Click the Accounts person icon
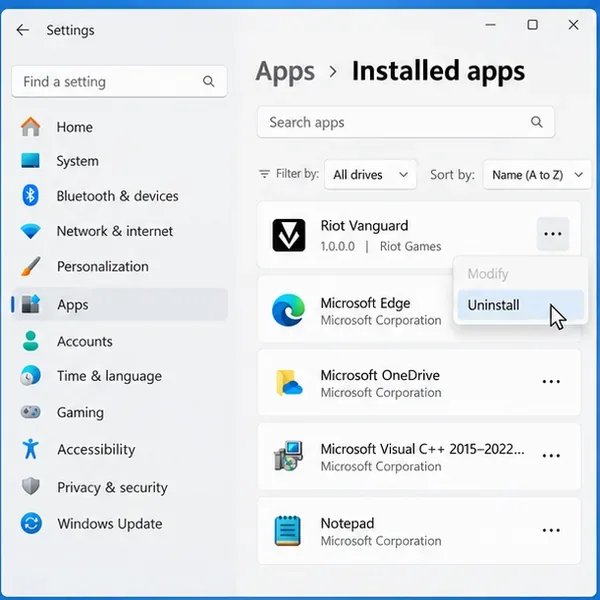 coord(31,341)
